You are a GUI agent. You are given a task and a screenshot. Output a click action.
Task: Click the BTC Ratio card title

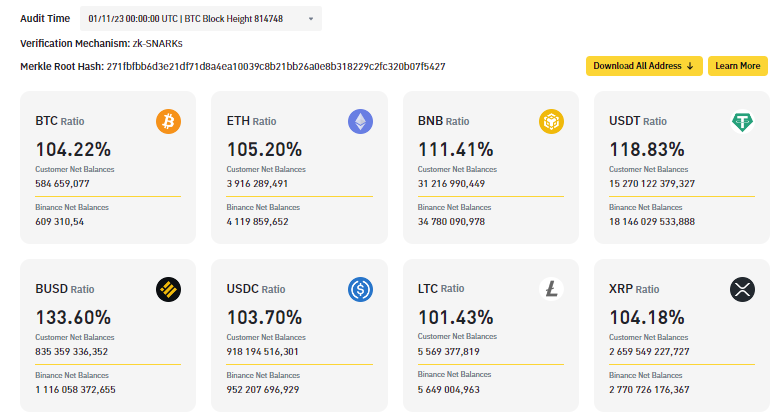point(60,121)
